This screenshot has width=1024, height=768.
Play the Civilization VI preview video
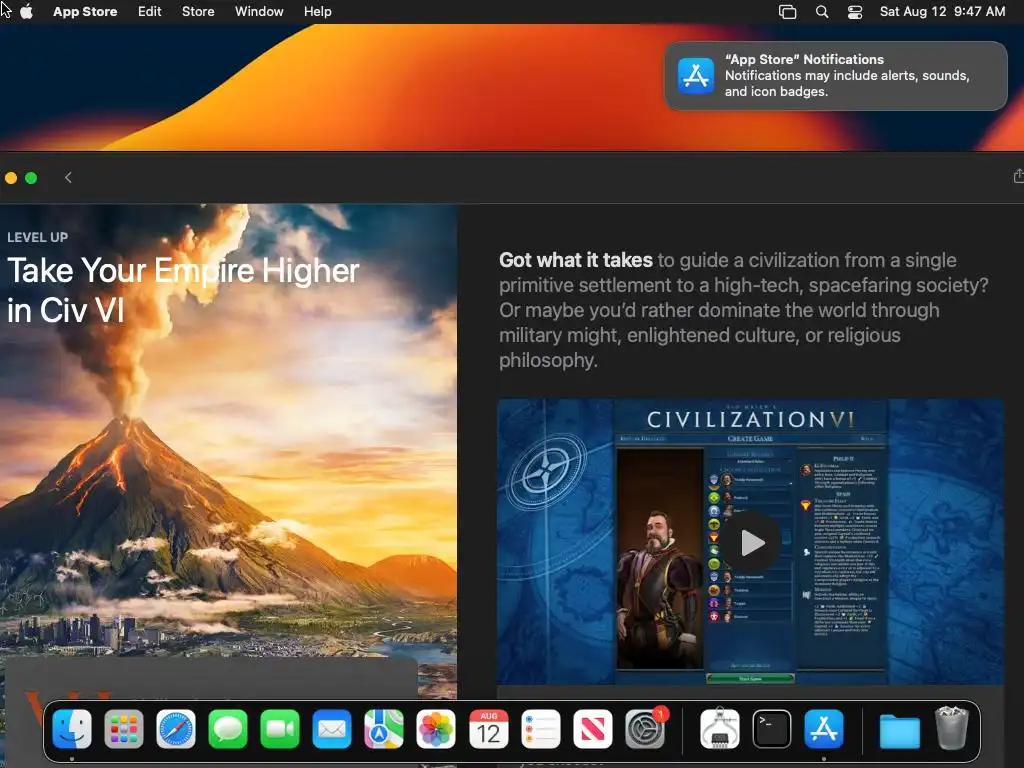(752, 542)
